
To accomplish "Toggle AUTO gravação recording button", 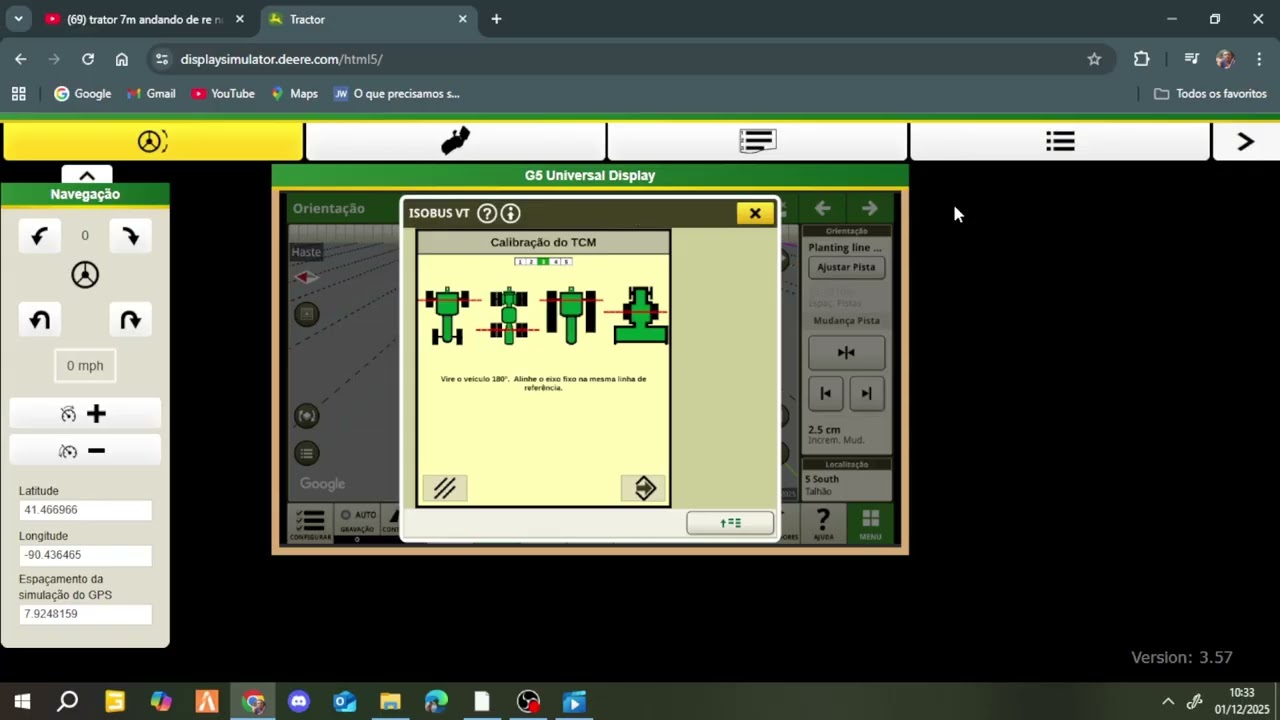I will click(358, 523).
